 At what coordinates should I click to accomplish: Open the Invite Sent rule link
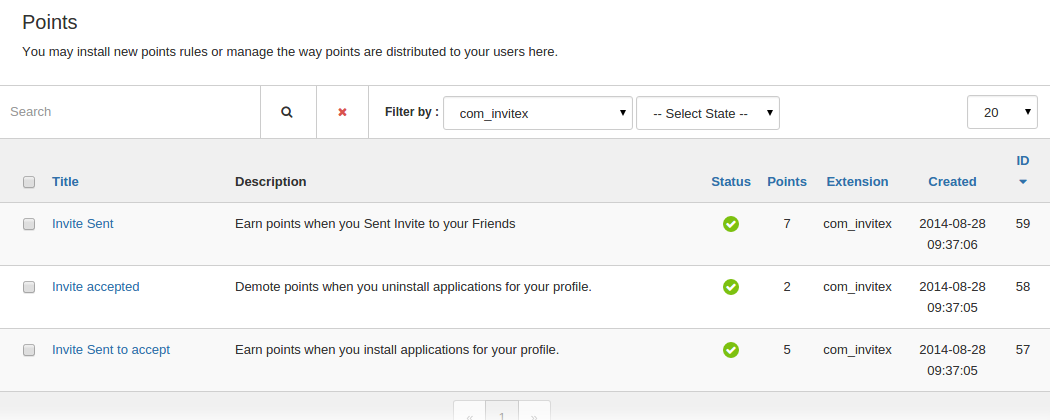pyautogui.click(x=83, y=224)
